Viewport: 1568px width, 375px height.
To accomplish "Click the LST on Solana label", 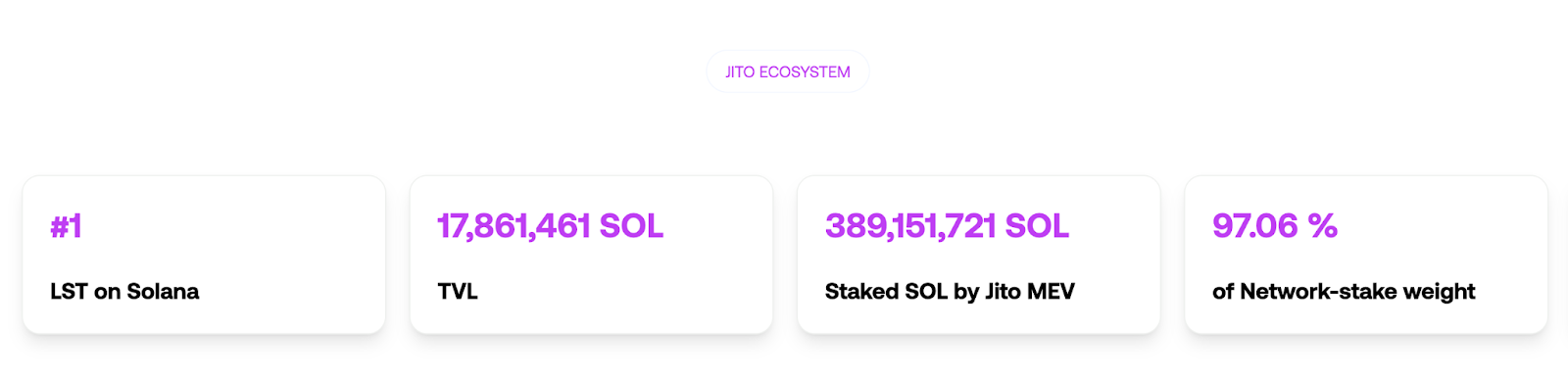I will coord(124,291).
